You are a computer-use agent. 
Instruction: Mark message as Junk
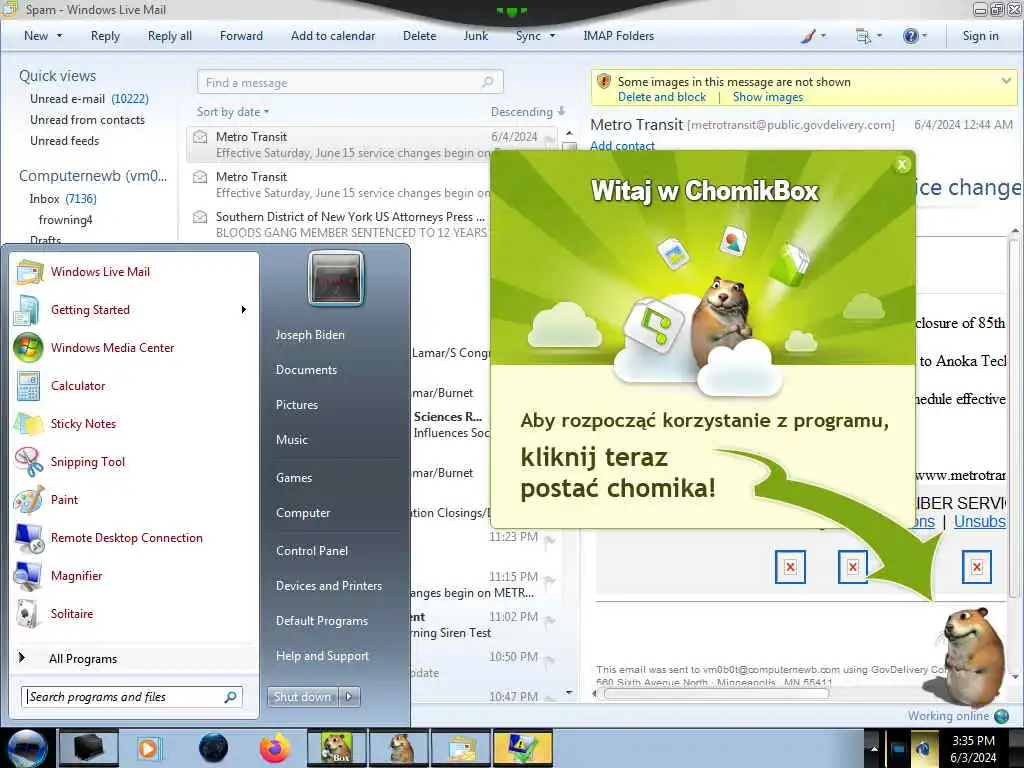pos(475,36)
